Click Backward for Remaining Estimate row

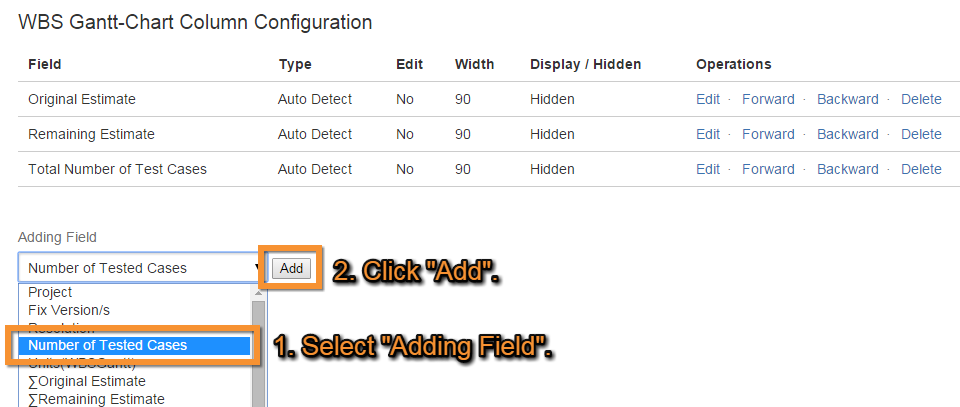pyautogui.click(x=847, y=134)
